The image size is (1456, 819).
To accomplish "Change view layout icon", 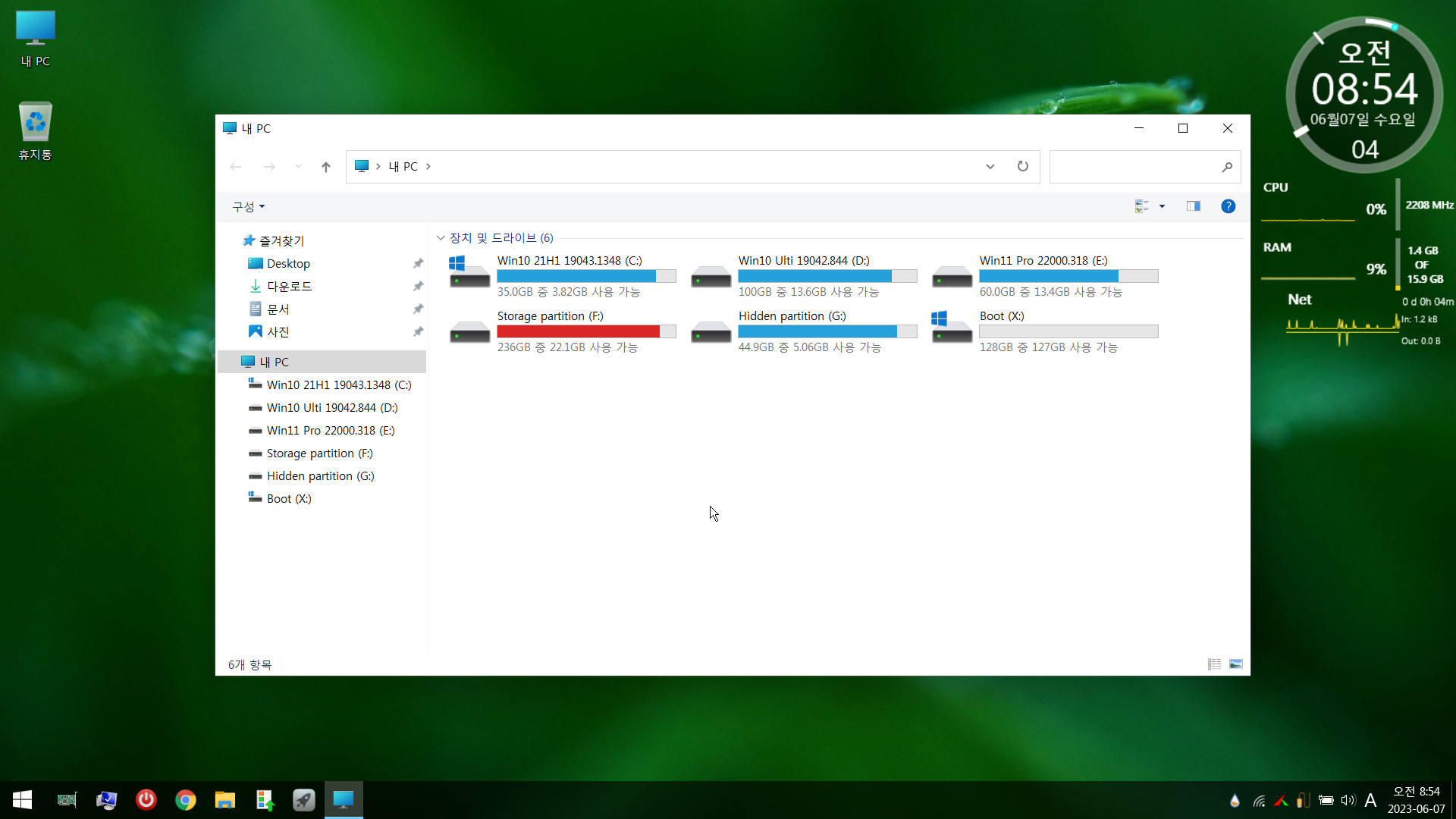I will [x=1142, y=206].
